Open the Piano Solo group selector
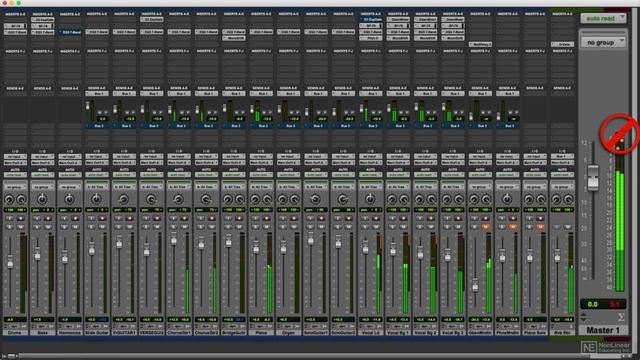 [x=535, y=187]
